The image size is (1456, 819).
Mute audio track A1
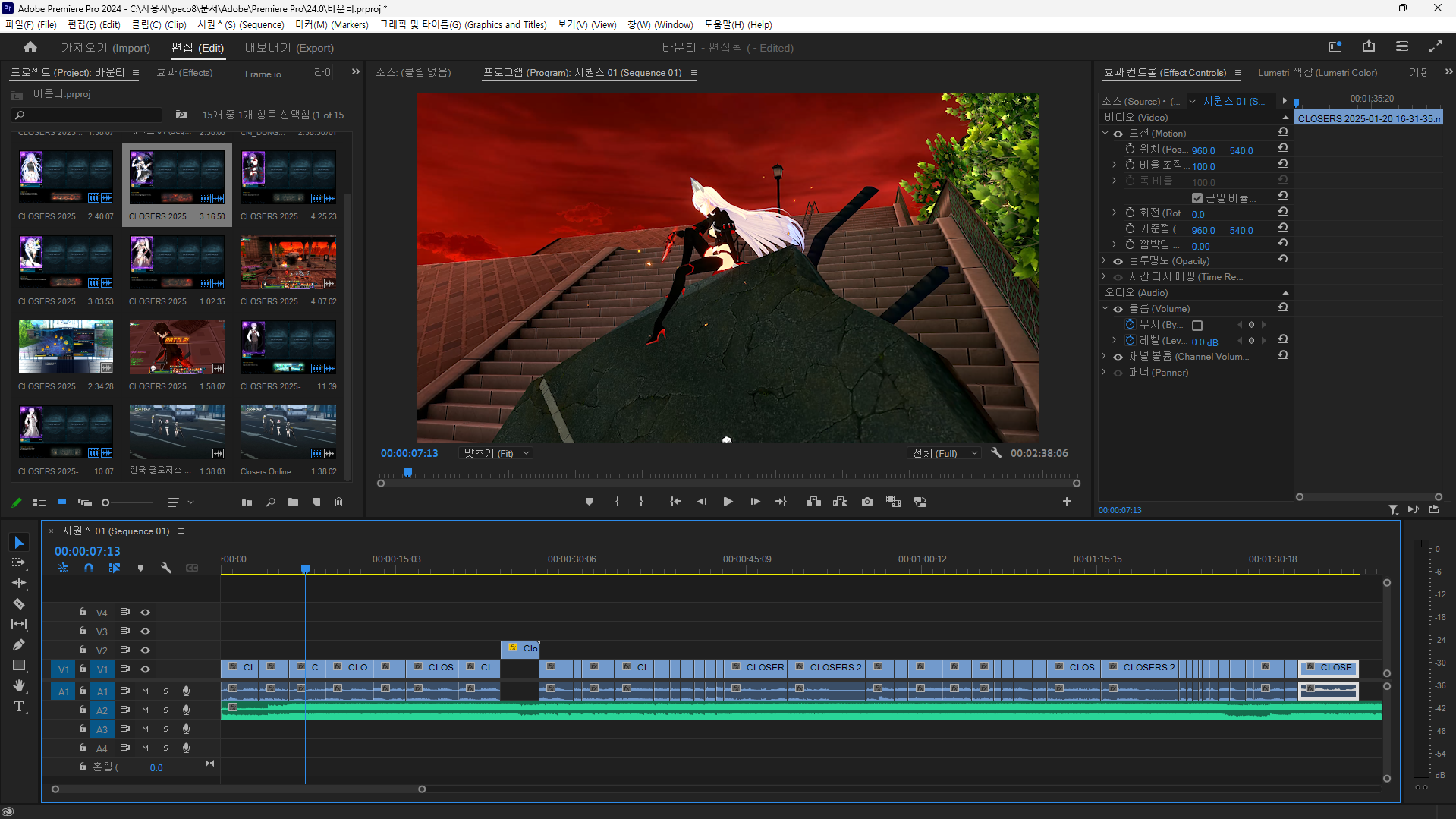[x=145, y=691]
